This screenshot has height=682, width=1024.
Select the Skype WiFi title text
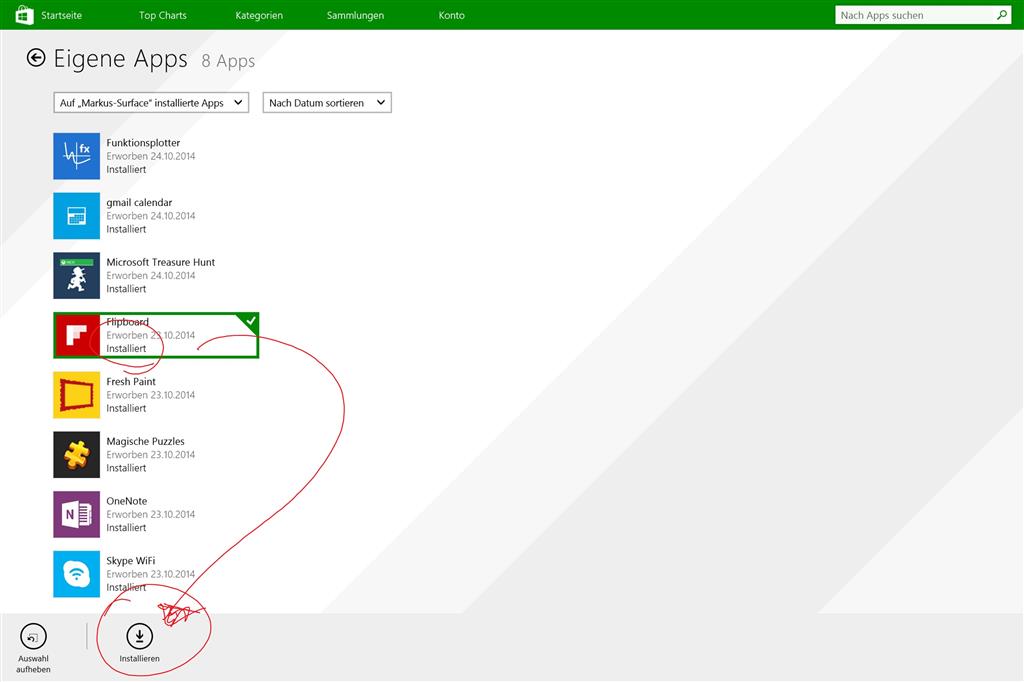tap(131, 560)
